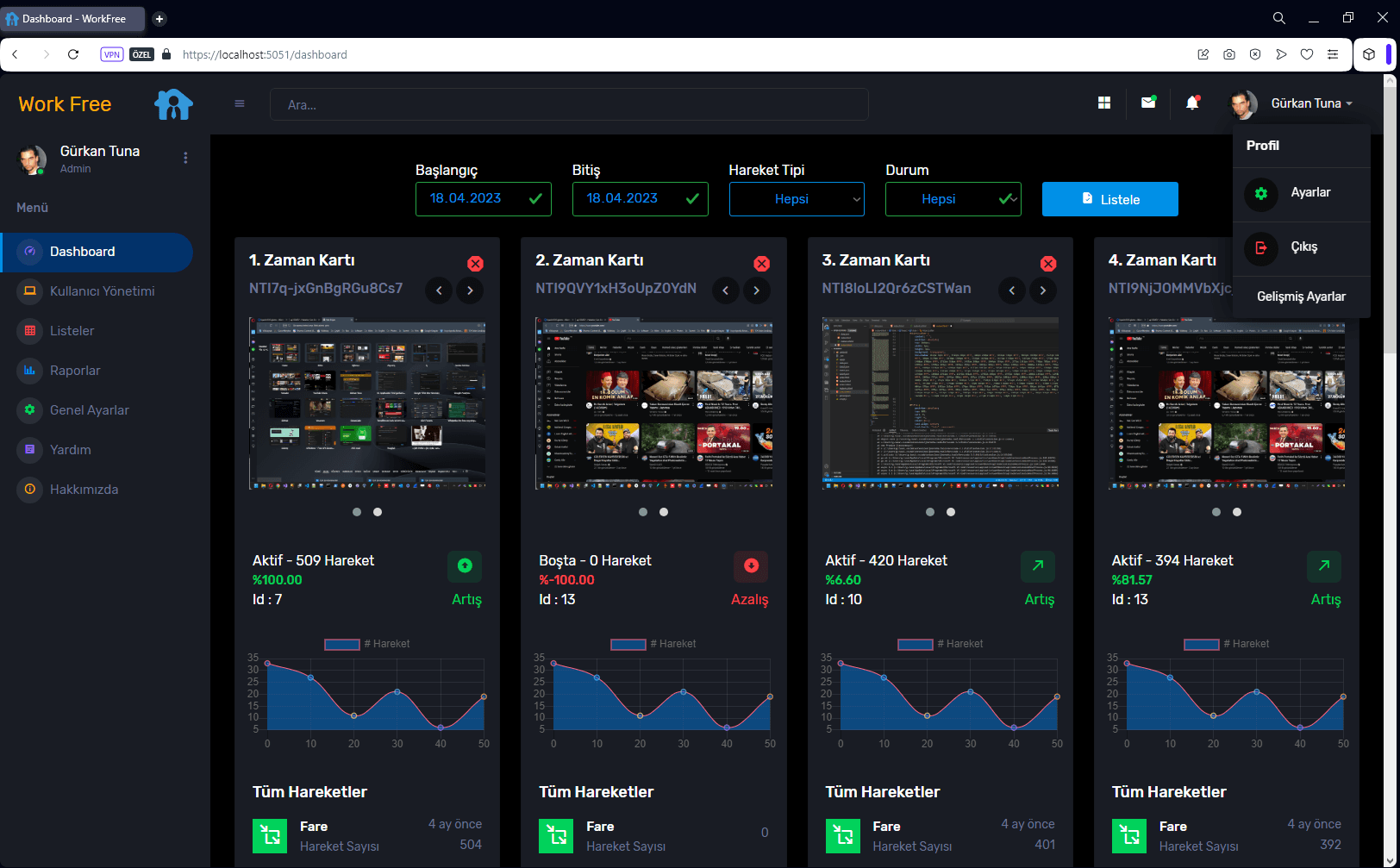This screenshot has height=868, width=1400.
Task: Collapse the Gürkan Tuna user dropdown
Action: (1310, 103)
